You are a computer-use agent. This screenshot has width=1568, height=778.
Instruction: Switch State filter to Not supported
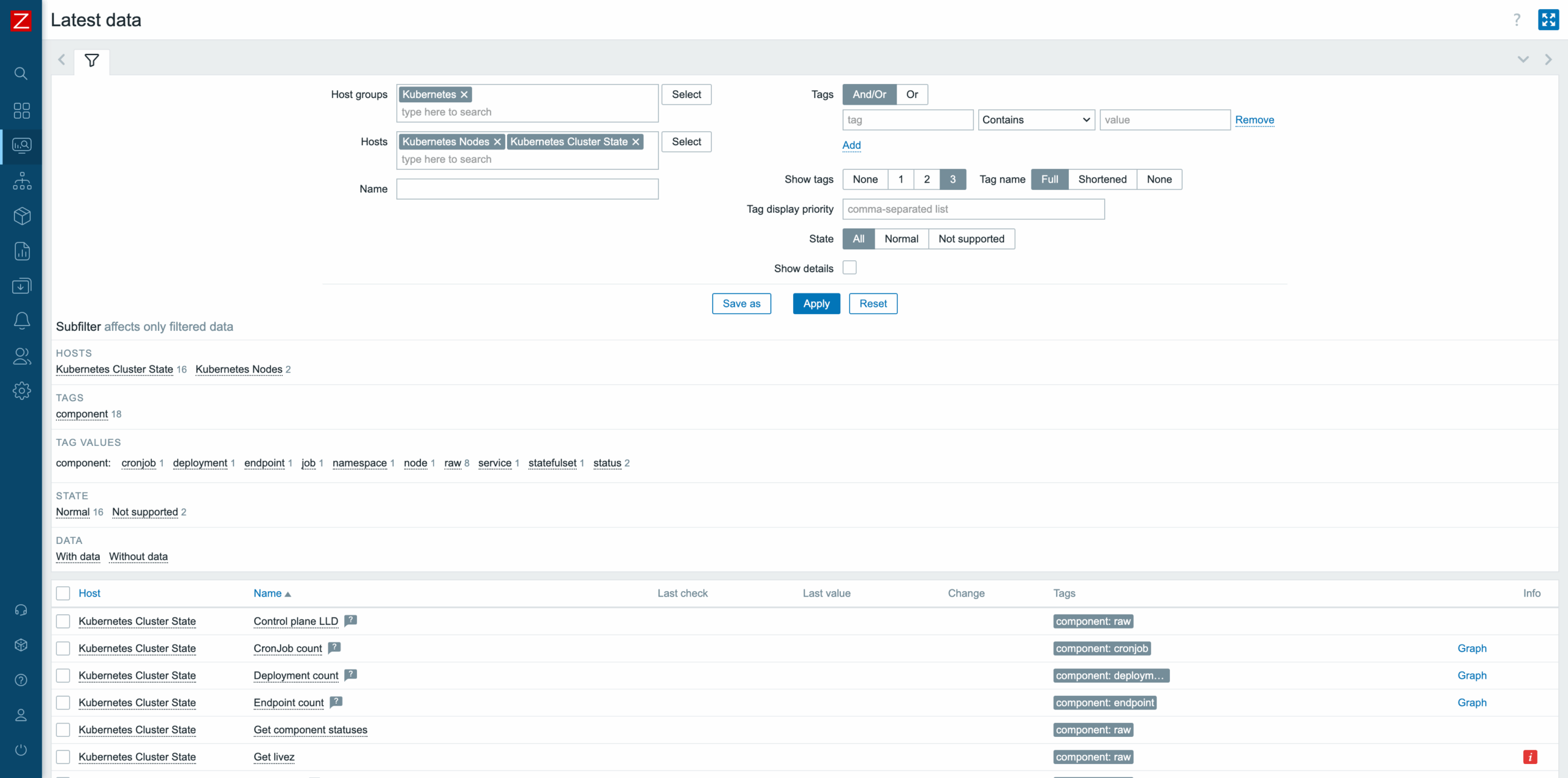click(971, 239)
